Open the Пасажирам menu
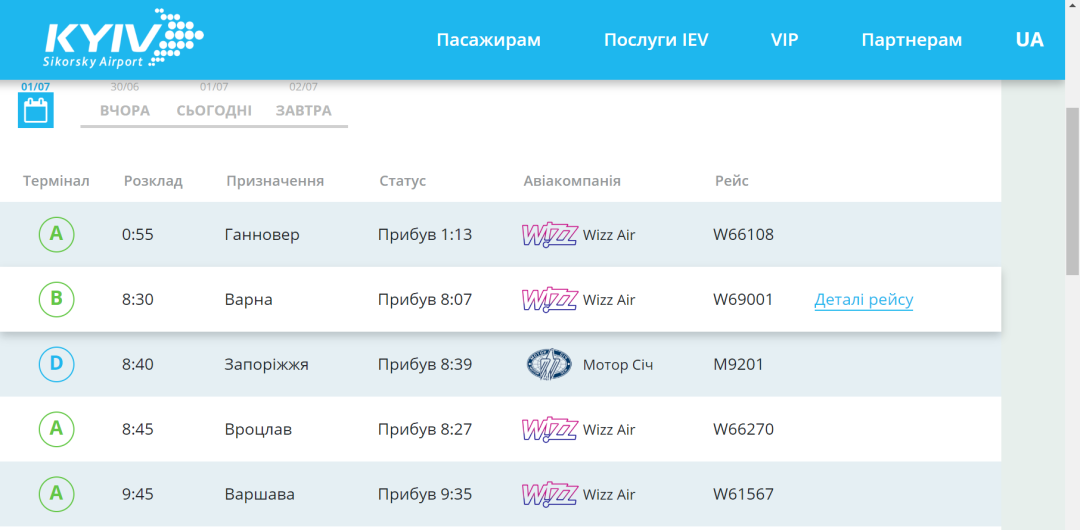 point(488,40)
